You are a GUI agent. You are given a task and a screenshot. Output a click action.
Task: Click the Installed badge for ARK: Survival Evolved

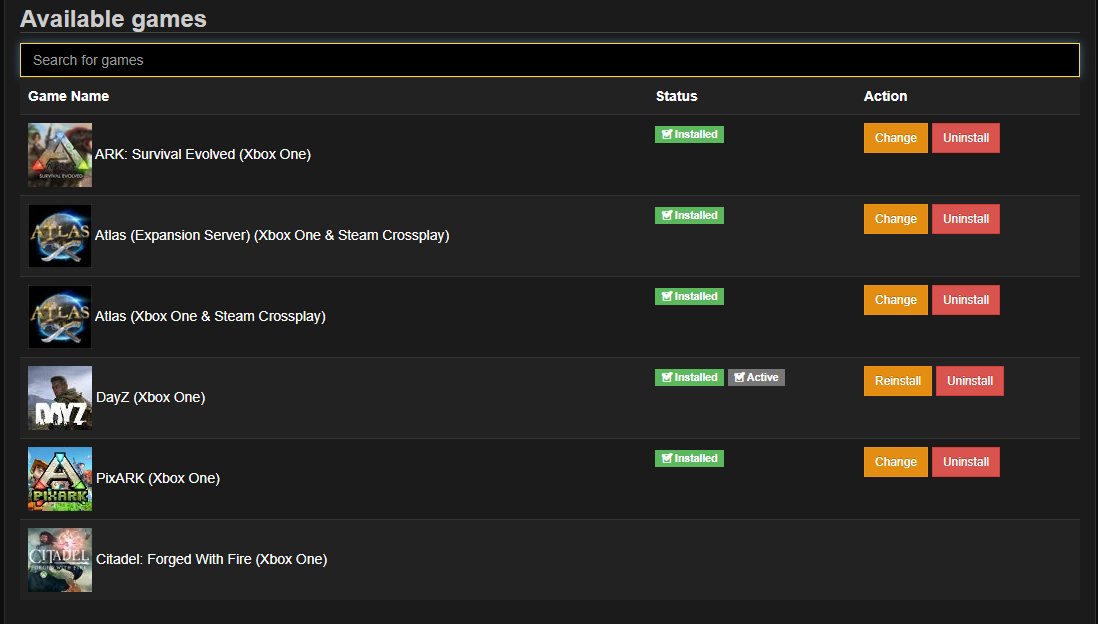tap(689, 134)
